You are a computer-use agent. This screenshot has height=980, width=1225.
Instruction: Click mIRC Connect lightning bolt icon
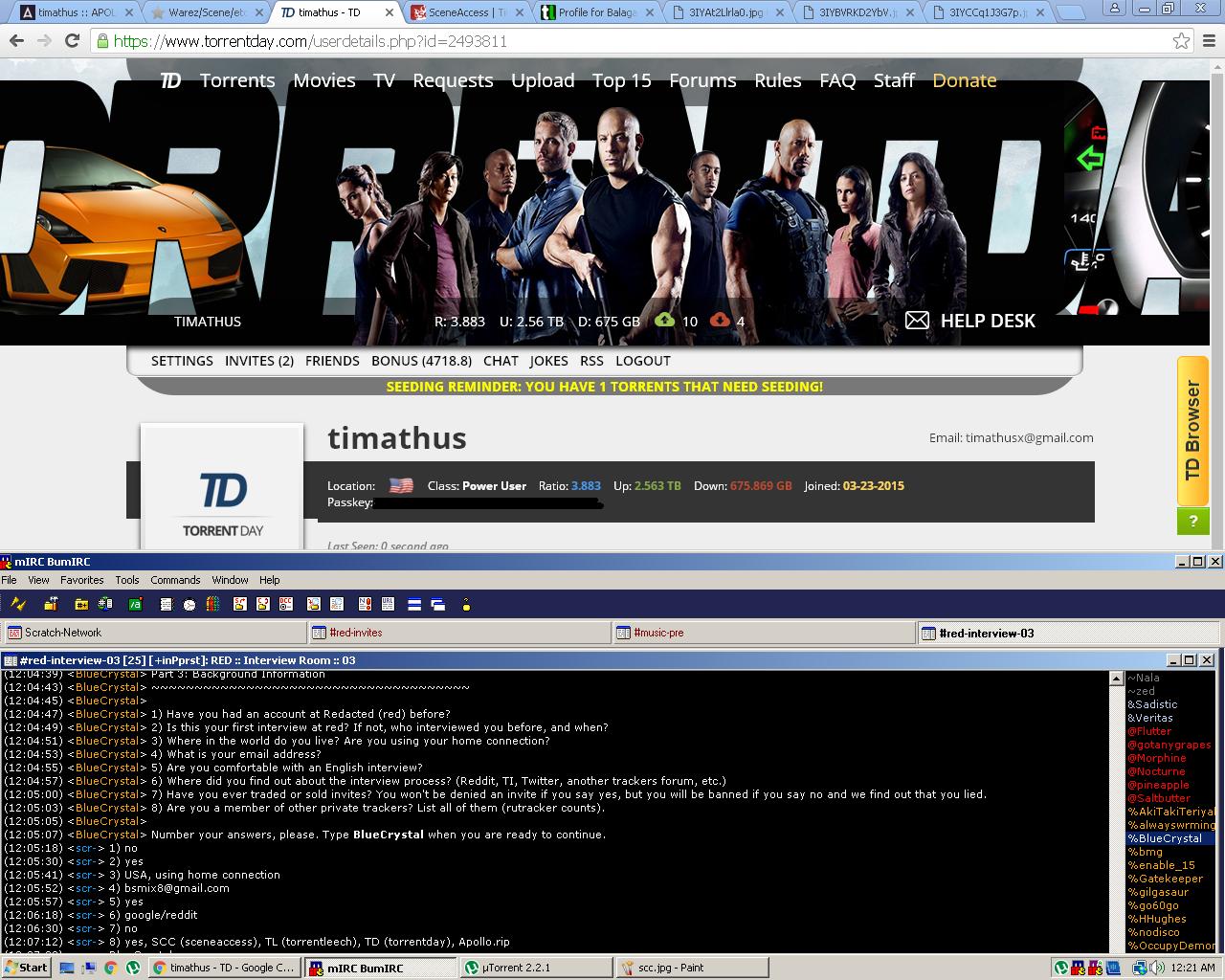point(17,604)
